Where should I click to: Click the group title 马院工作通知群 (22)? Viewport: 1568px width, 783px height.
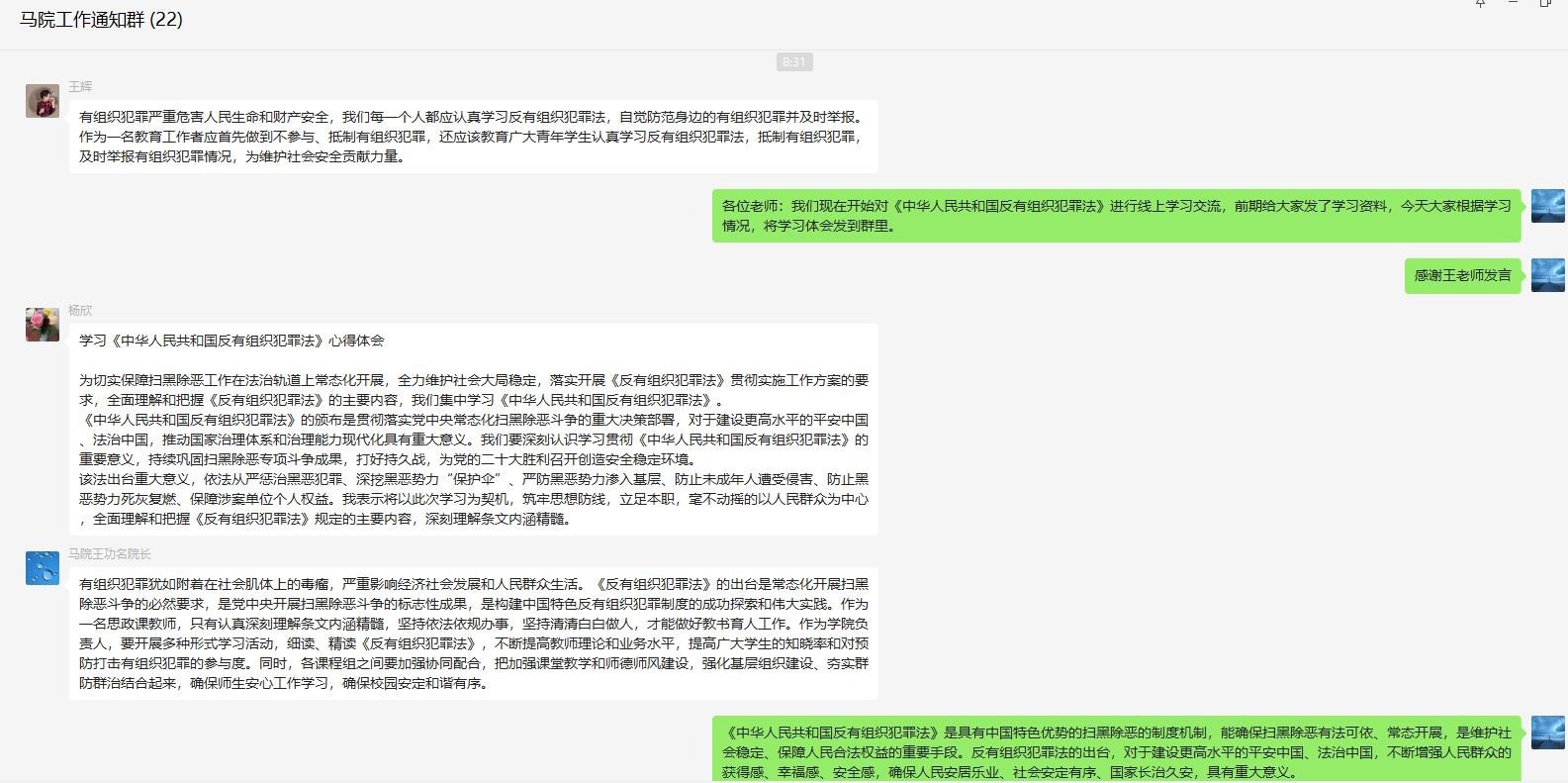click(x=101, y=20)
